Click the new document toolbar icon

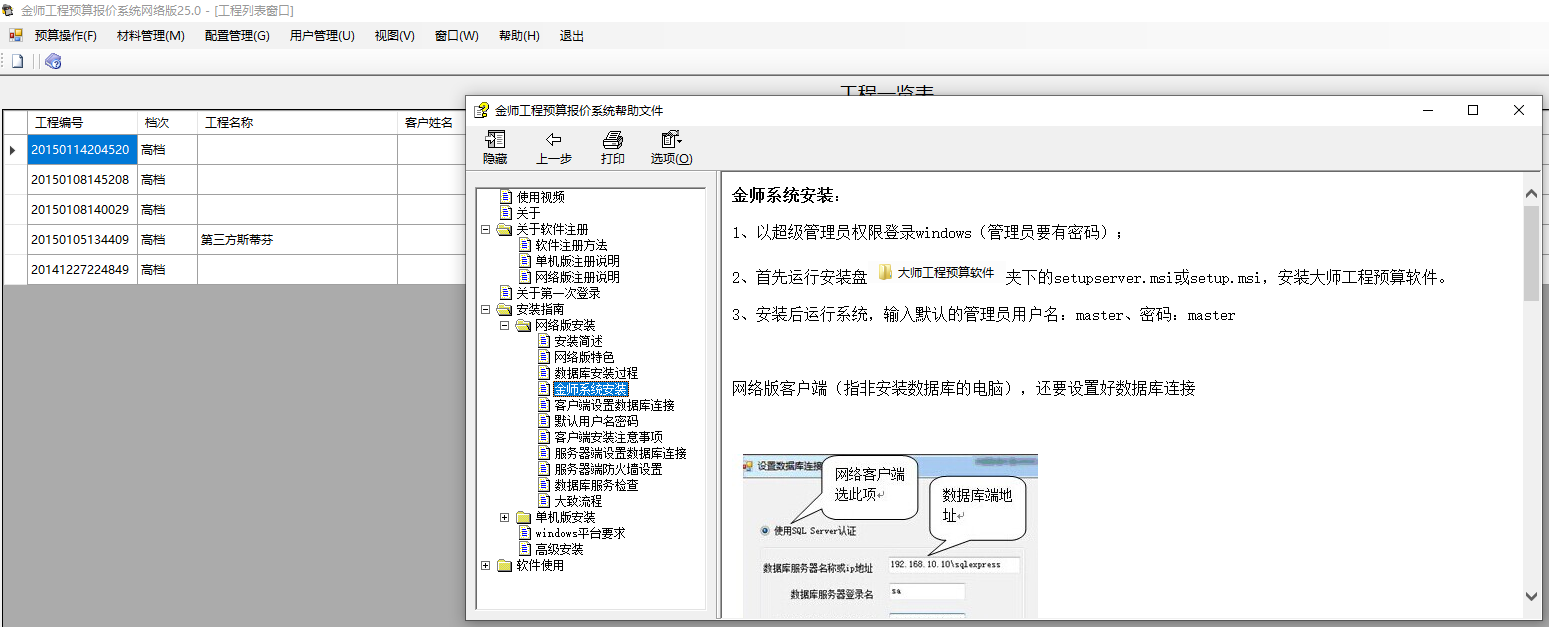click(x=17, y=61)
